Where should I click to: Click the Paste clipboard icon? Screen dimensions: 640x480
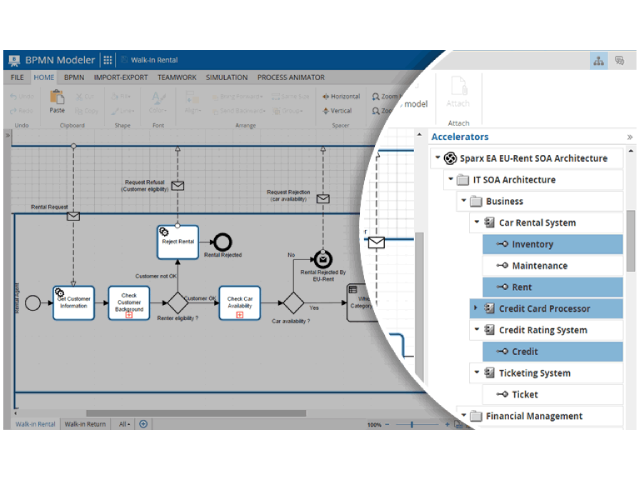[x=57, y=98]
